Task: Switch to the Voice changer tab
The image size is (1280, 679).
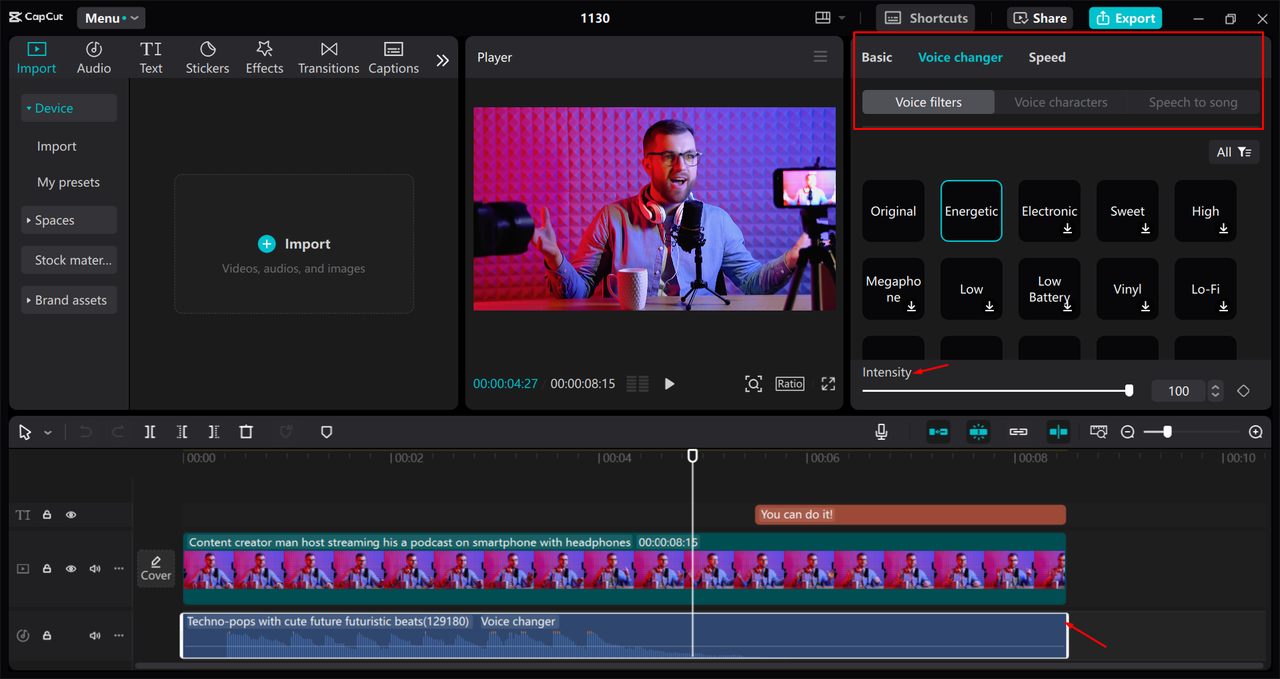Action: (x=960, y=57)
